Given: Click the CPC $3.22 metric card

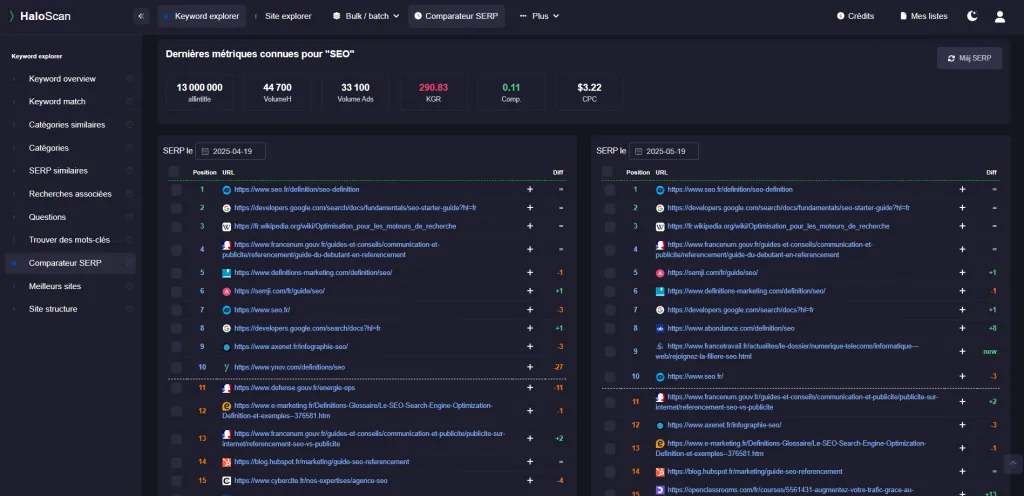Looking at the screenshot, I should (x=589, y=93).
